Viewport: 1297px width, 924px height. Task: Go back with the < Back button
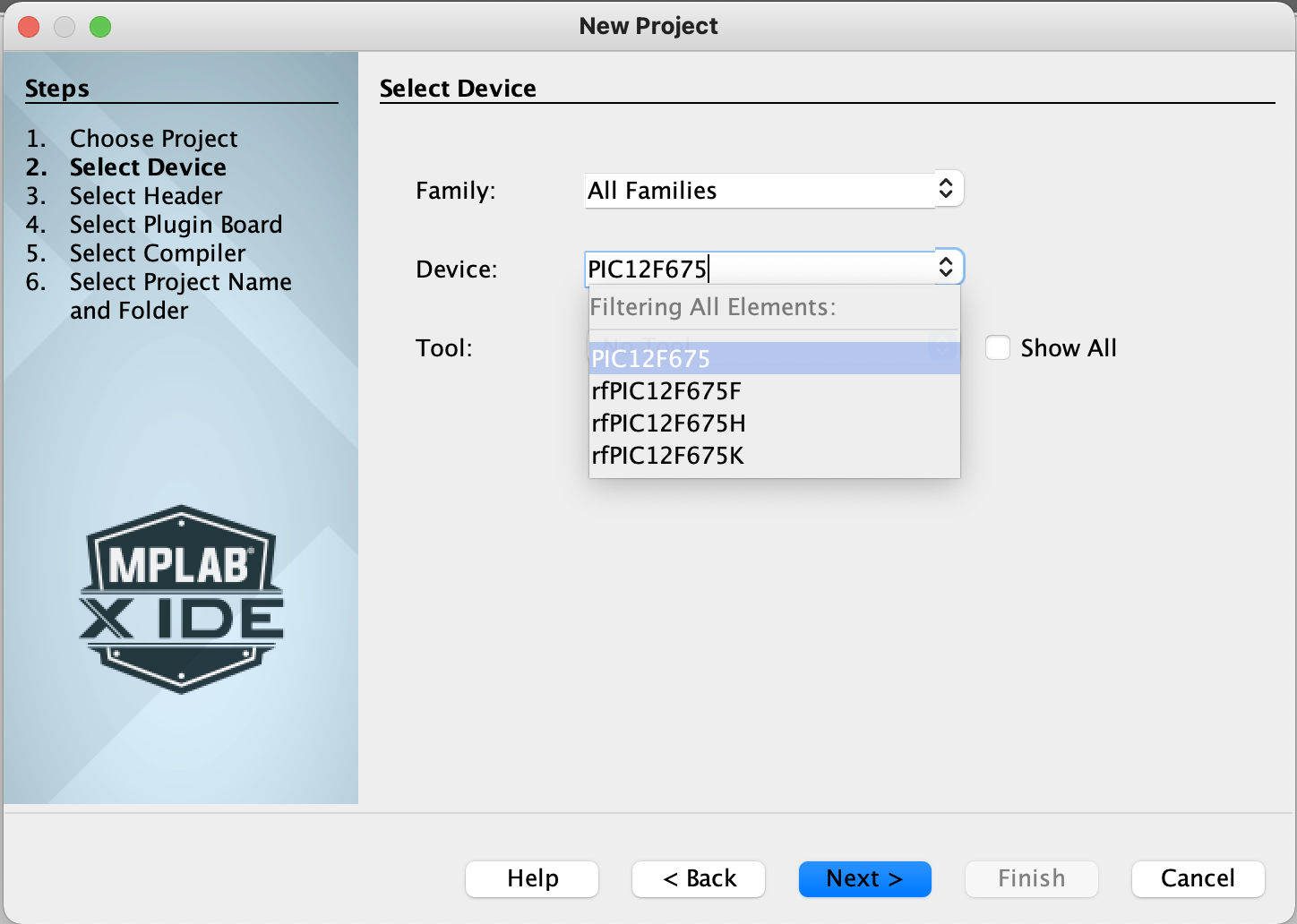pyautogui.click(x=699, y=878)
